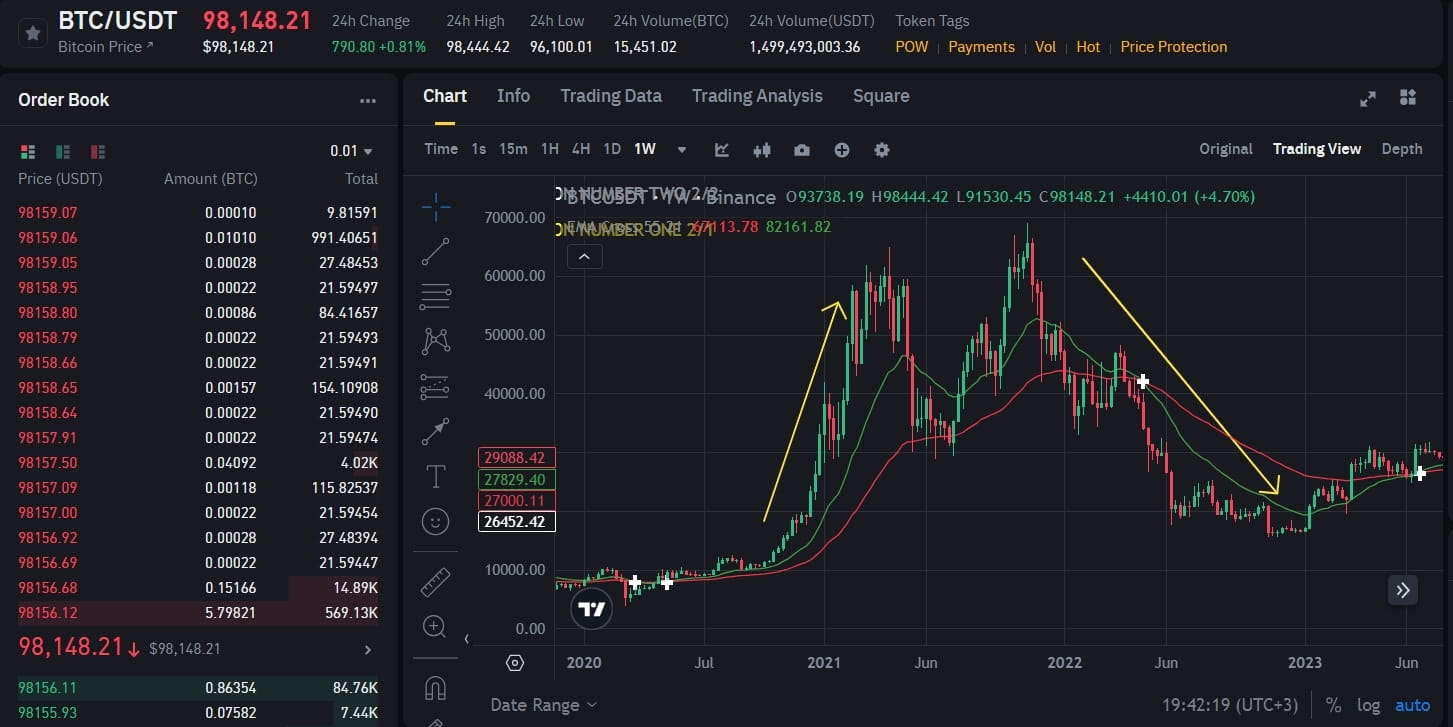Expand chart to fullscreen
The width and height of the screenshot is (1453, 727).
pos(1368,98)
